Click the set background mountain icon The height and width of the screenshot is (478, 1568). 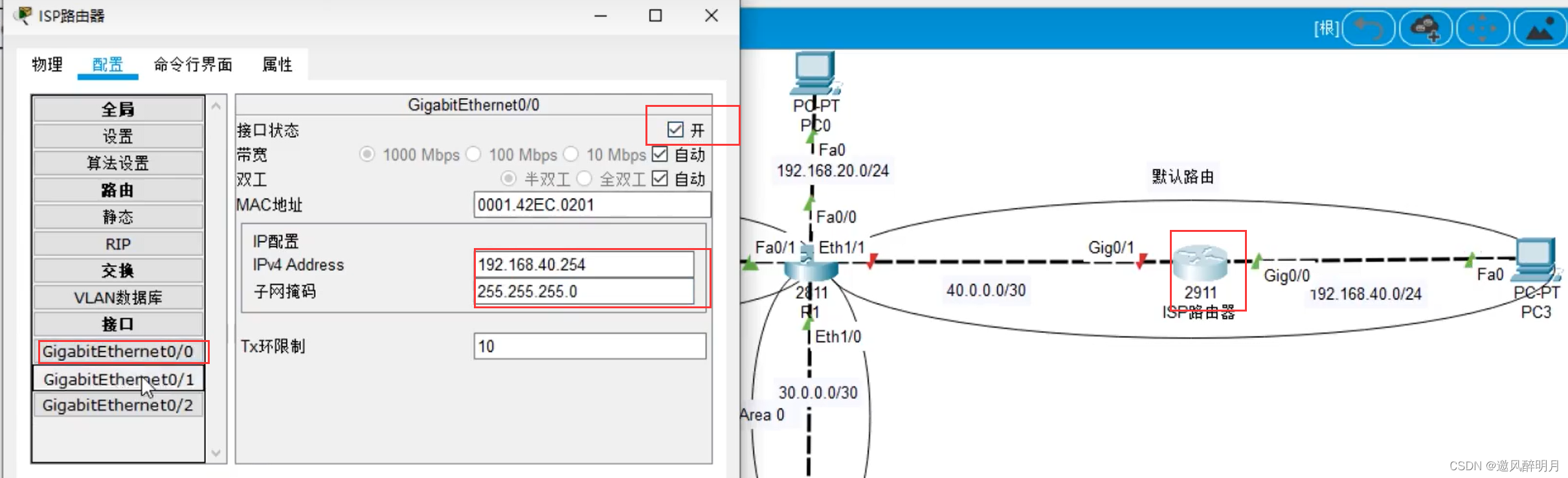click(1540, 28)
